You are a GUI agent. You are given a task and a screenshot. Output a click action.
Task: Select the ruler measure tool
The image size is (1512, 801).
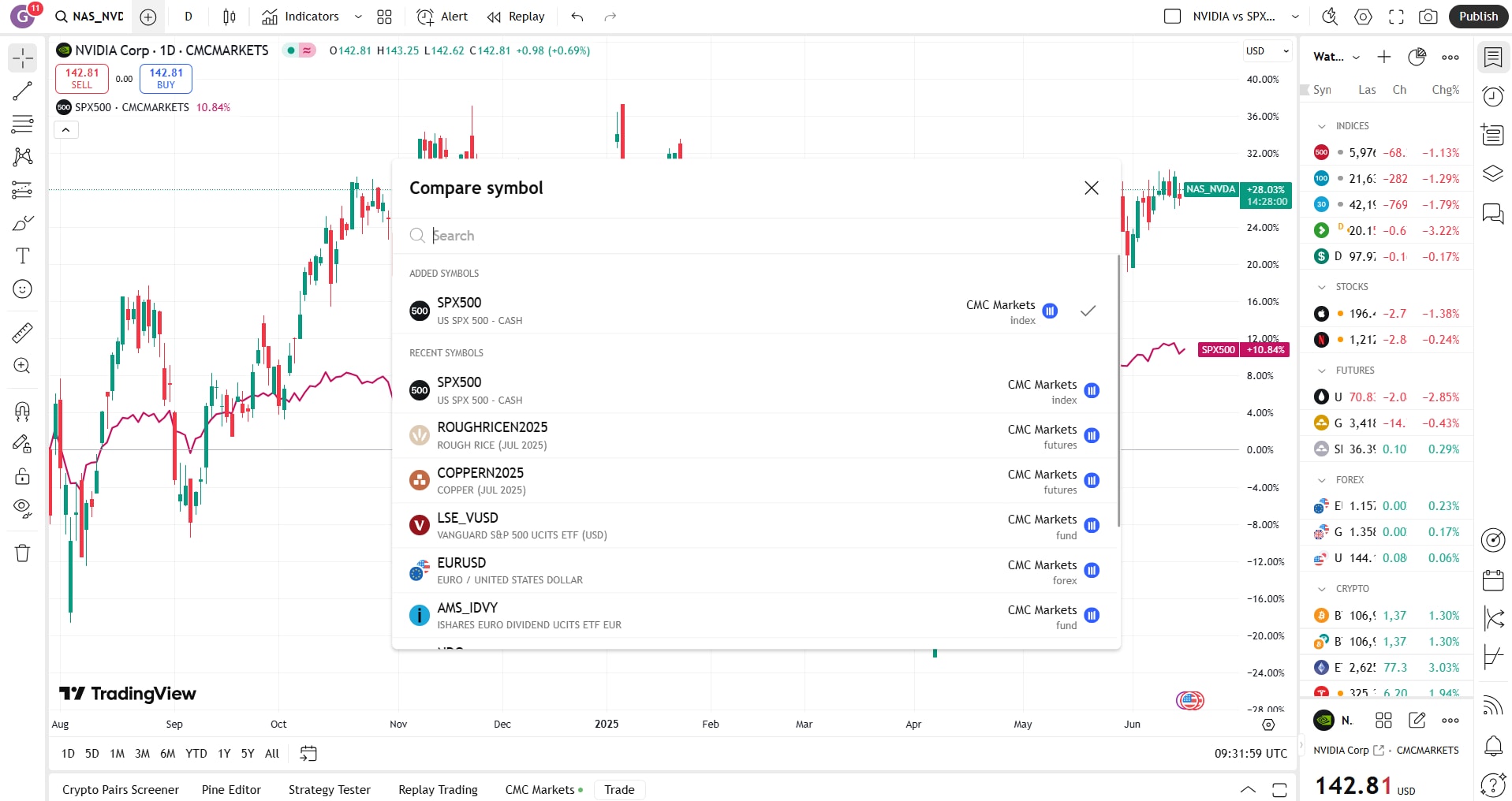pyautogui.click(x=23, y=333)
